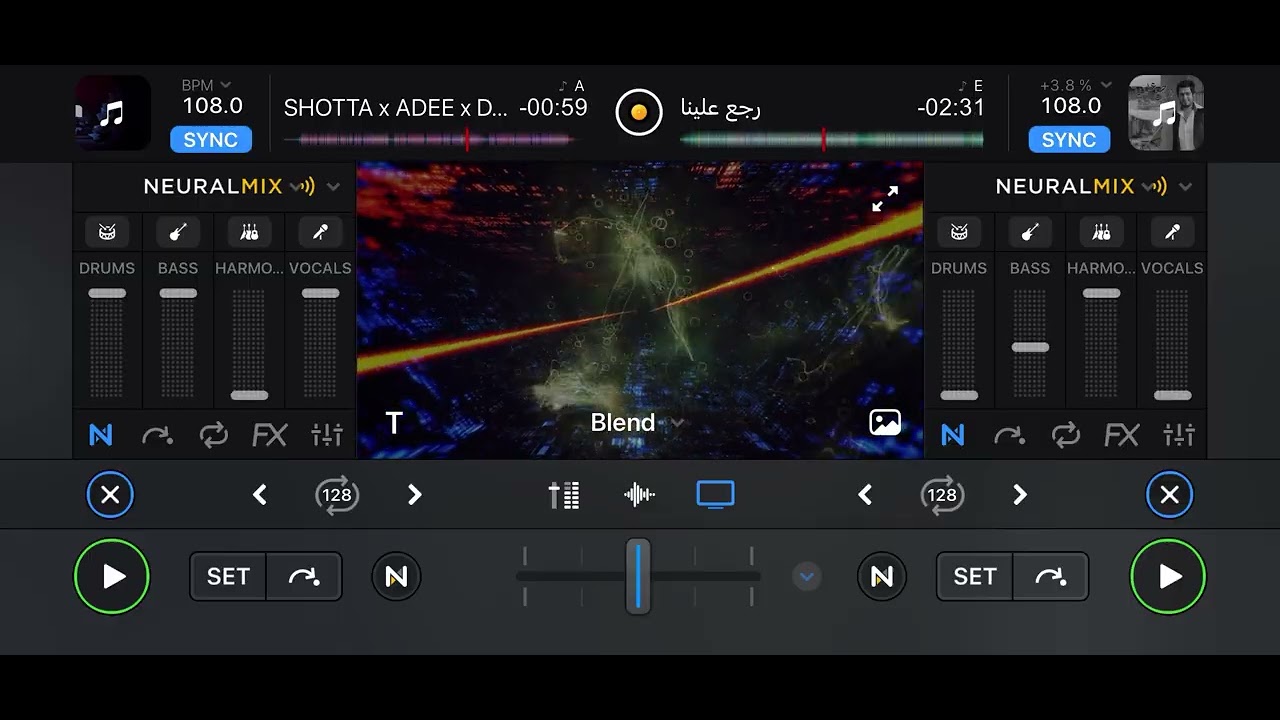1280x720 pixels.
Task: Open left deck cue jump tab
Action: [x=157, y=435]
